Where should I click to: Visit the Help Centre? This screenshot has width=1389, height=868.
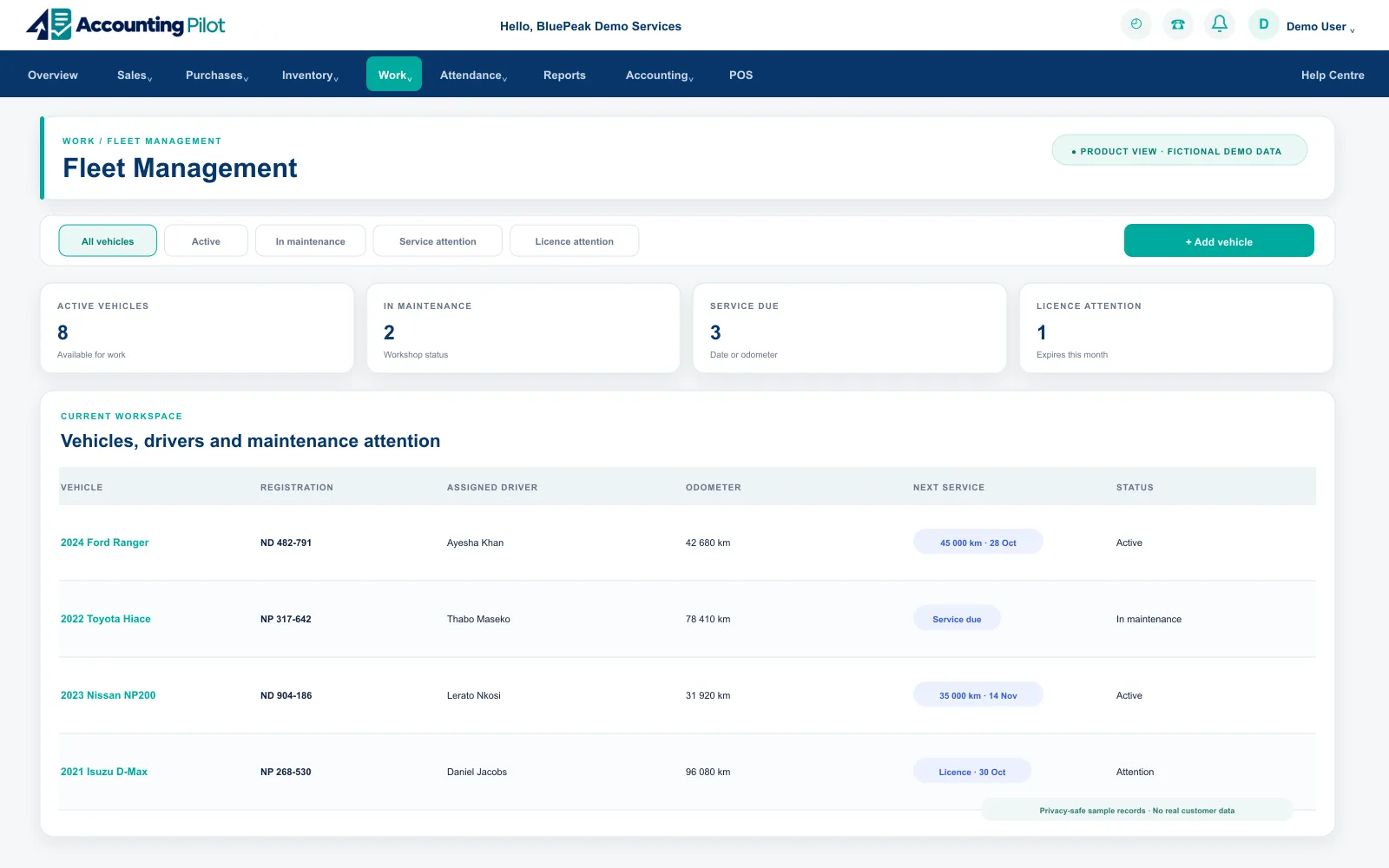(1333, 76)
